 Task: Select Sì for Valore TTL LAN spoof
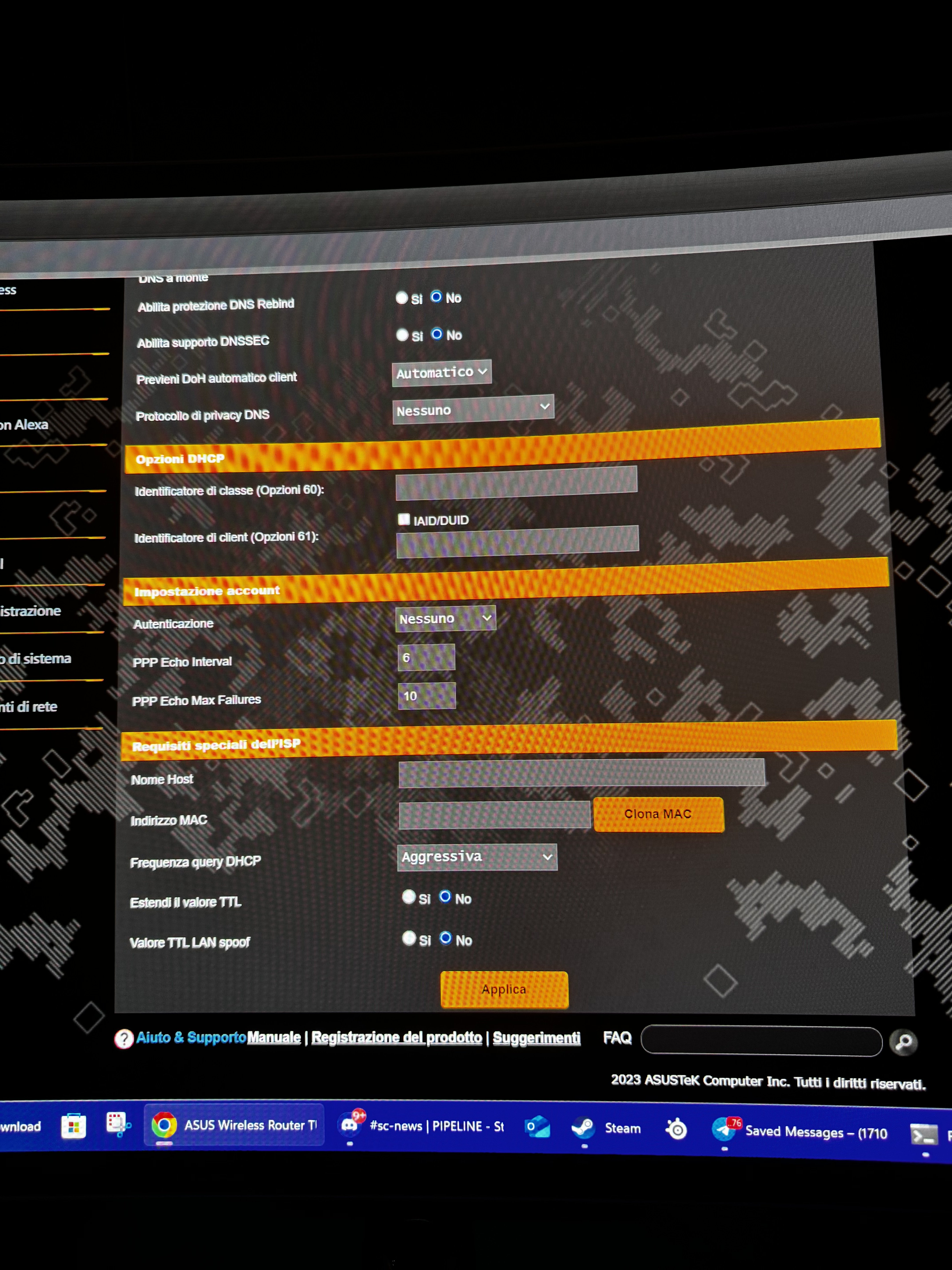[x=409, y=938]
